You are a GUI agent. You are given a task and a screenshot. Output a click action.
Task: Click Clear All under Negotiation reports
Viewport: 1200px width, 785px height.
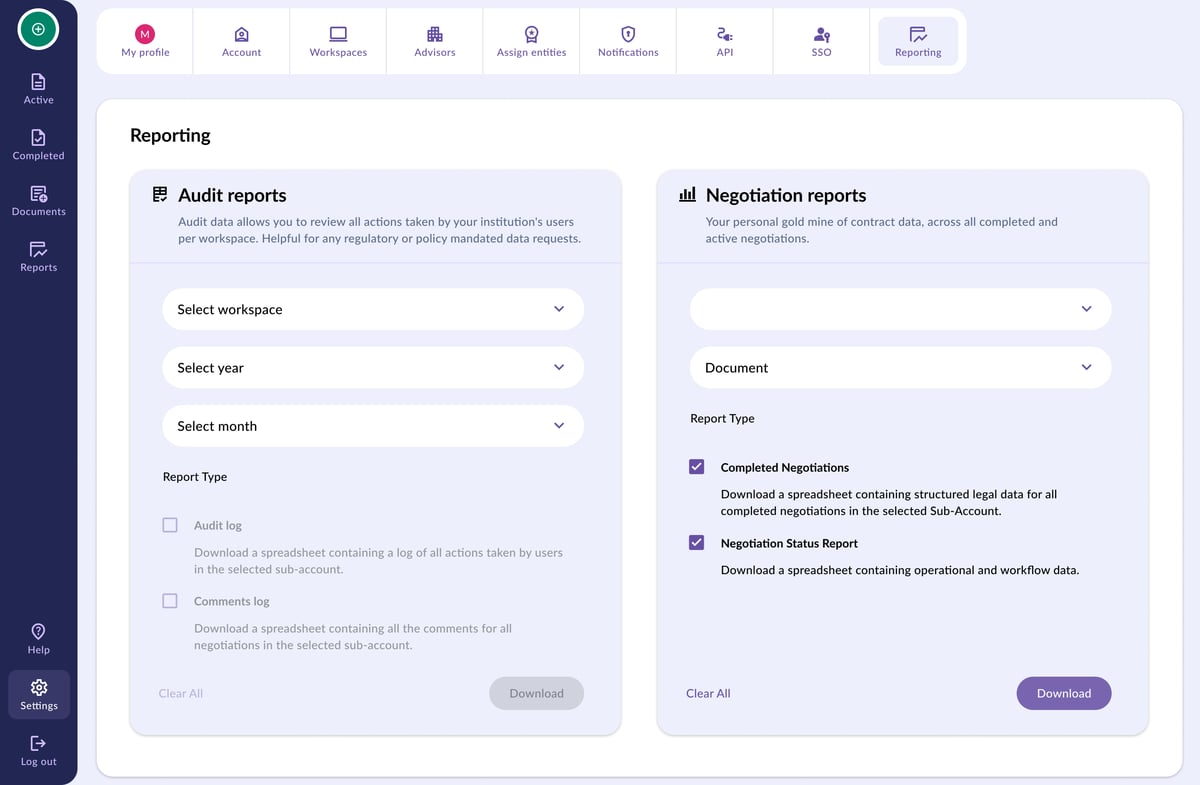708,694
